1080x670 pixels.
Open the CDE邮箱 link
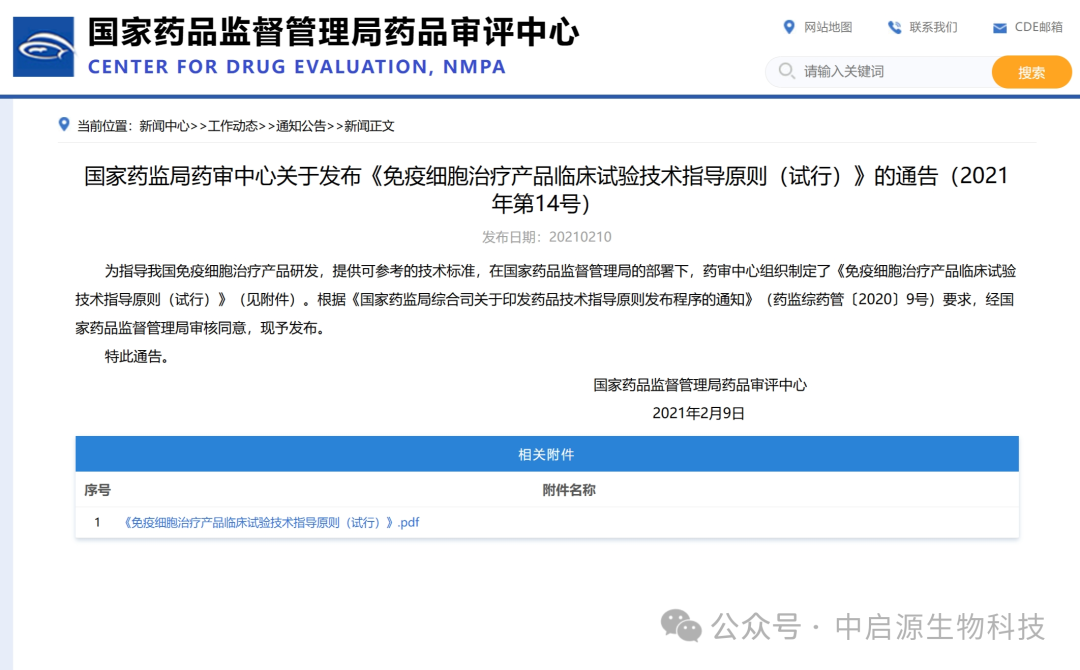pos(1039,27)
